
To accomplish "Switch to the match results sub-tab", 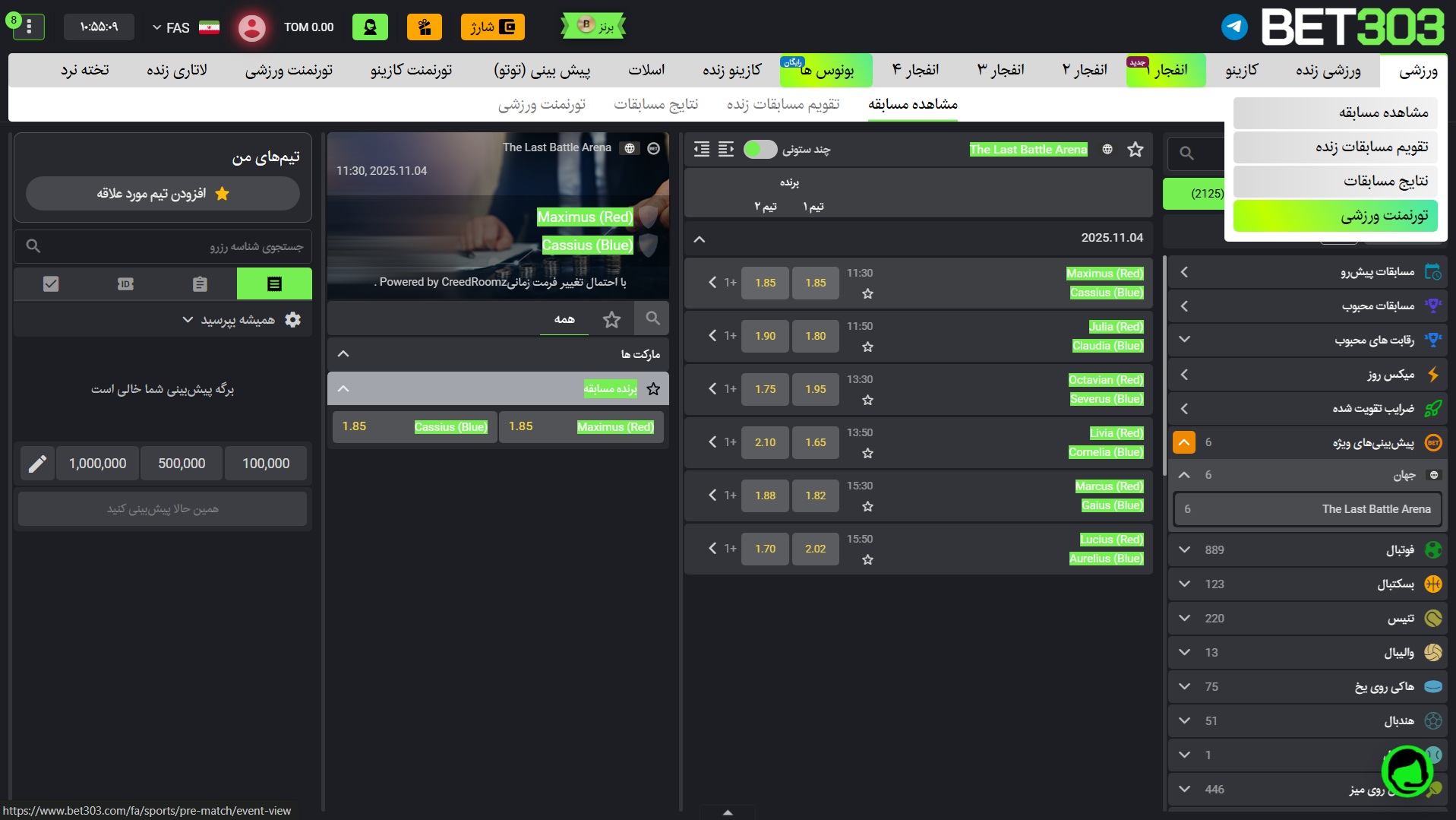I will 655,104.
